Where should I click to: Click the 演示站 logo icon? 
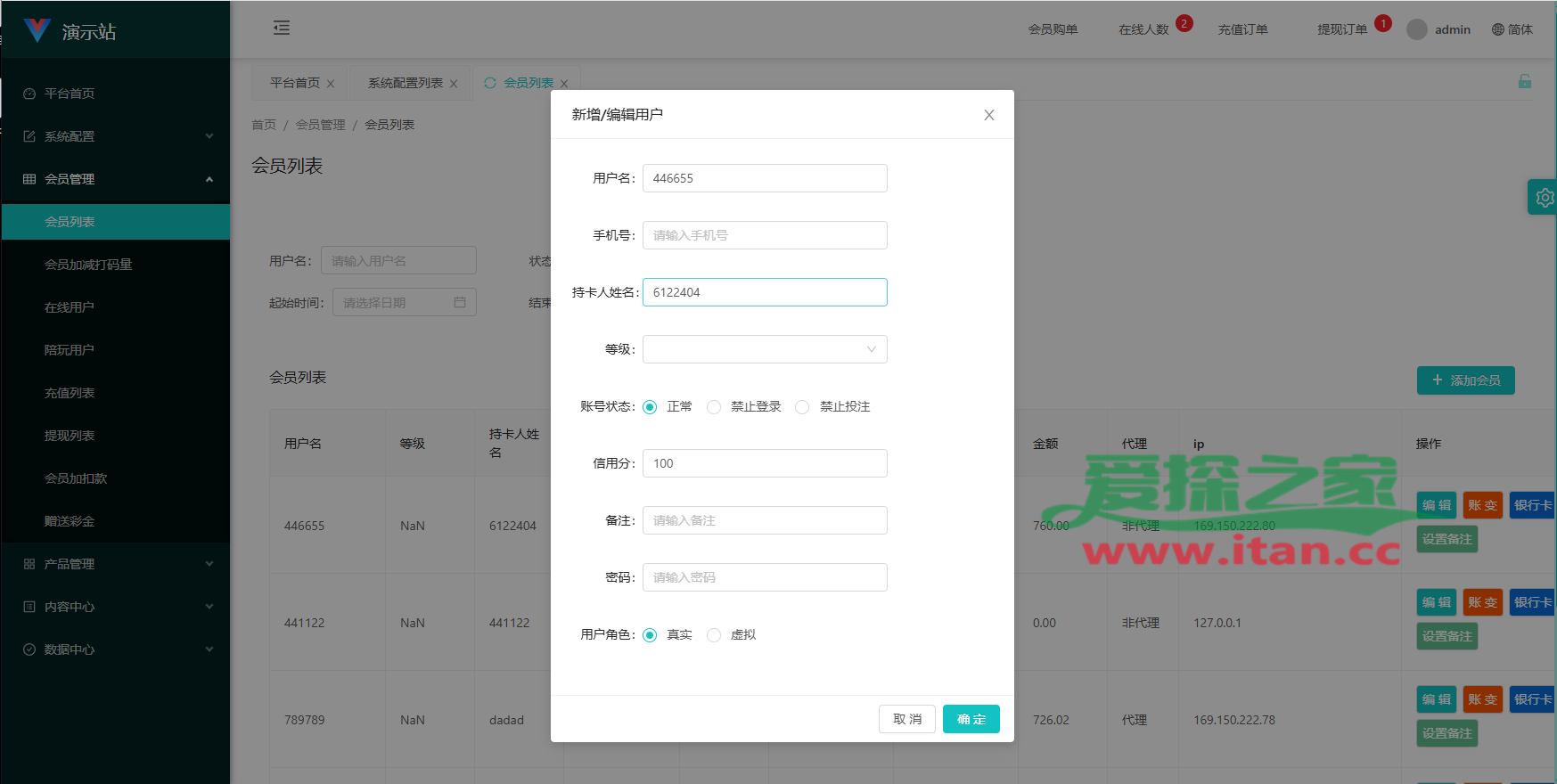pyautogui.click(x=37, y=30)
